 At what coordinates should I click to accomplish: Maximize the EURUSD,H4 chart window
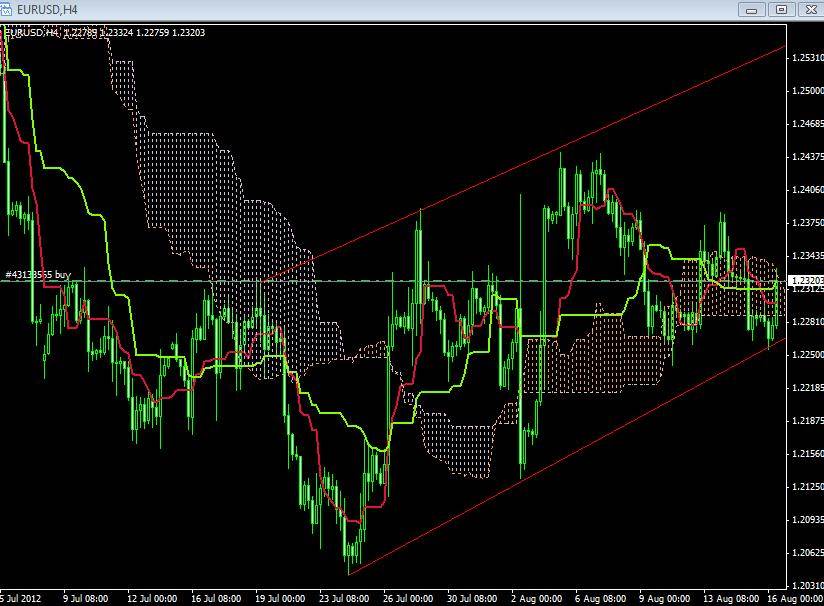pyautogui.click(x=781, y=9)
